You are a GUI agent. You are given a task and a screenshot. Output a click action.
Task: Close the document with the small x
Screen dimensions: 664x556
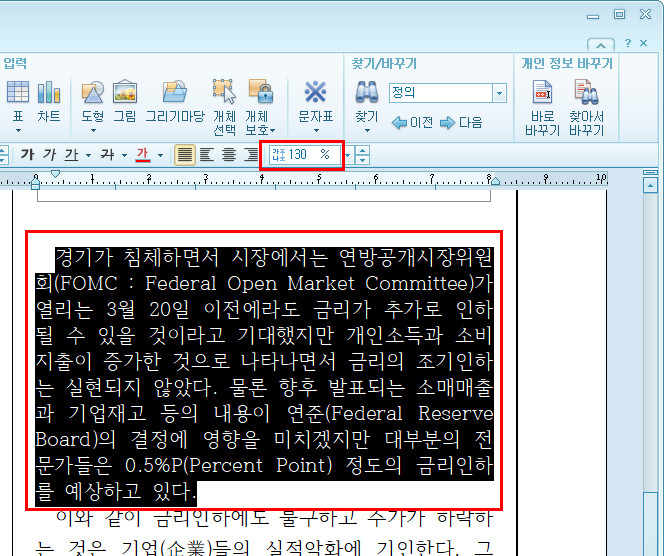coord(644,43)
